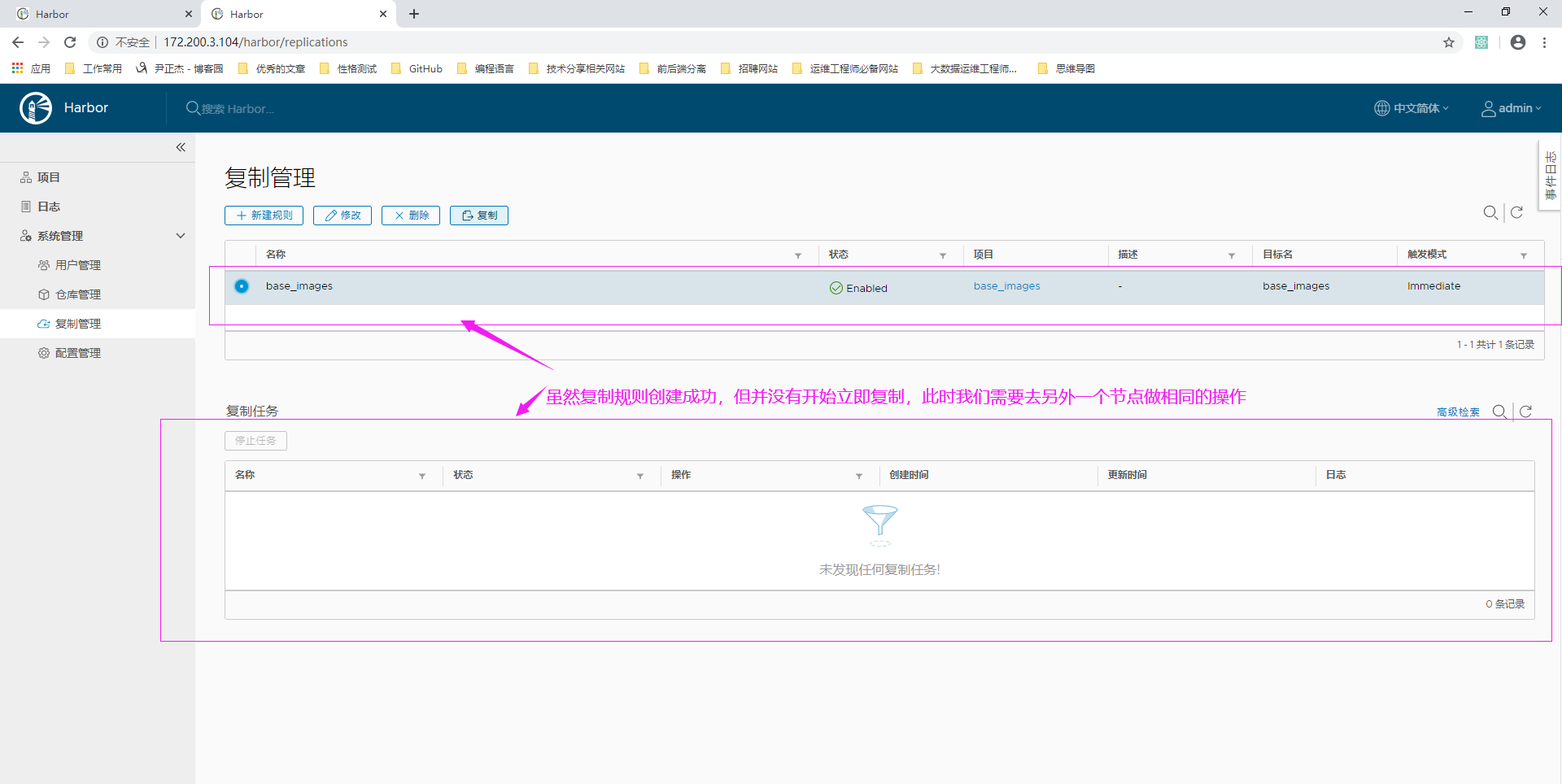Open the 工作常用 bookmark folder
Screen dimensions: 1562x784
pos(94,68)
